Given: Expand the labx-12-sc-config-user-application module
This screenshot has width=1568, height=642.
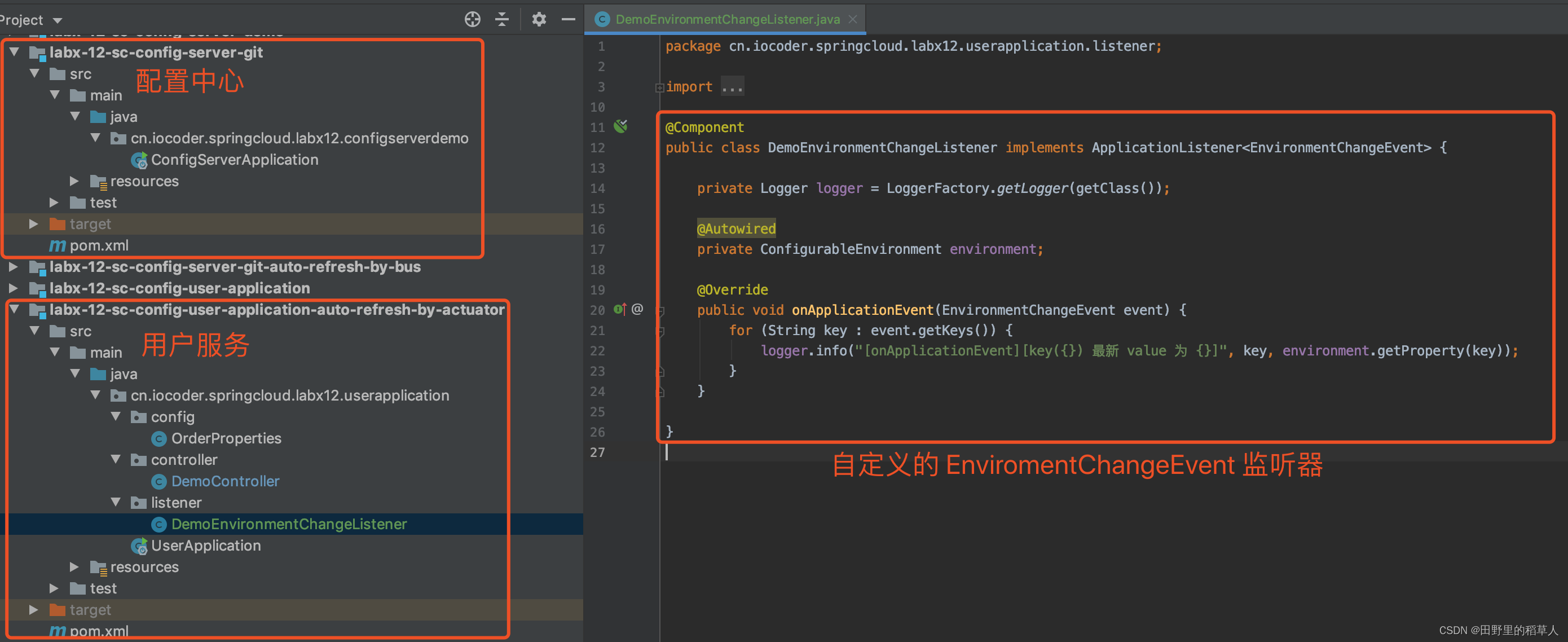Looking at the screenshot, I should [x=14, y=288].
